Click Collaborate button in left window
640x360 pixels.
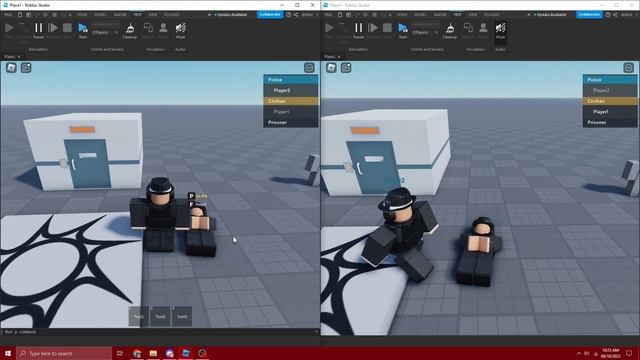[270, 15]
